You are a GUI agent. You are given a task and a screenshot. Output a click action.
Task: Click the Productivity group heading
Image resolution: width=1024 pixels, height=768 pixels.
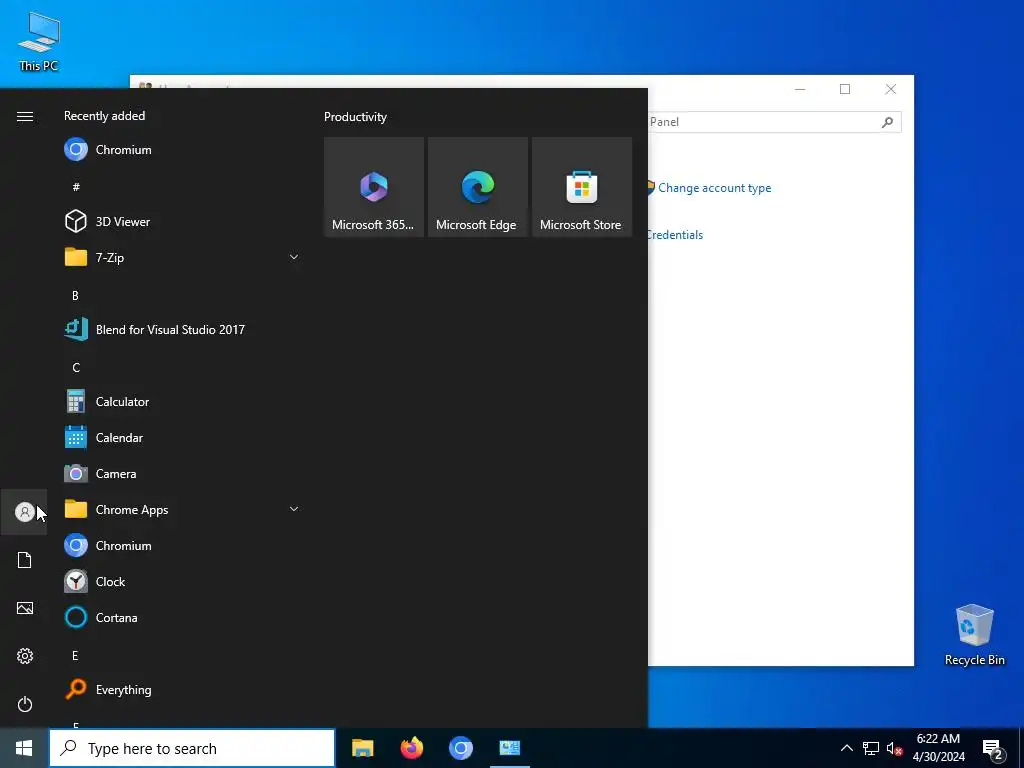355,117
